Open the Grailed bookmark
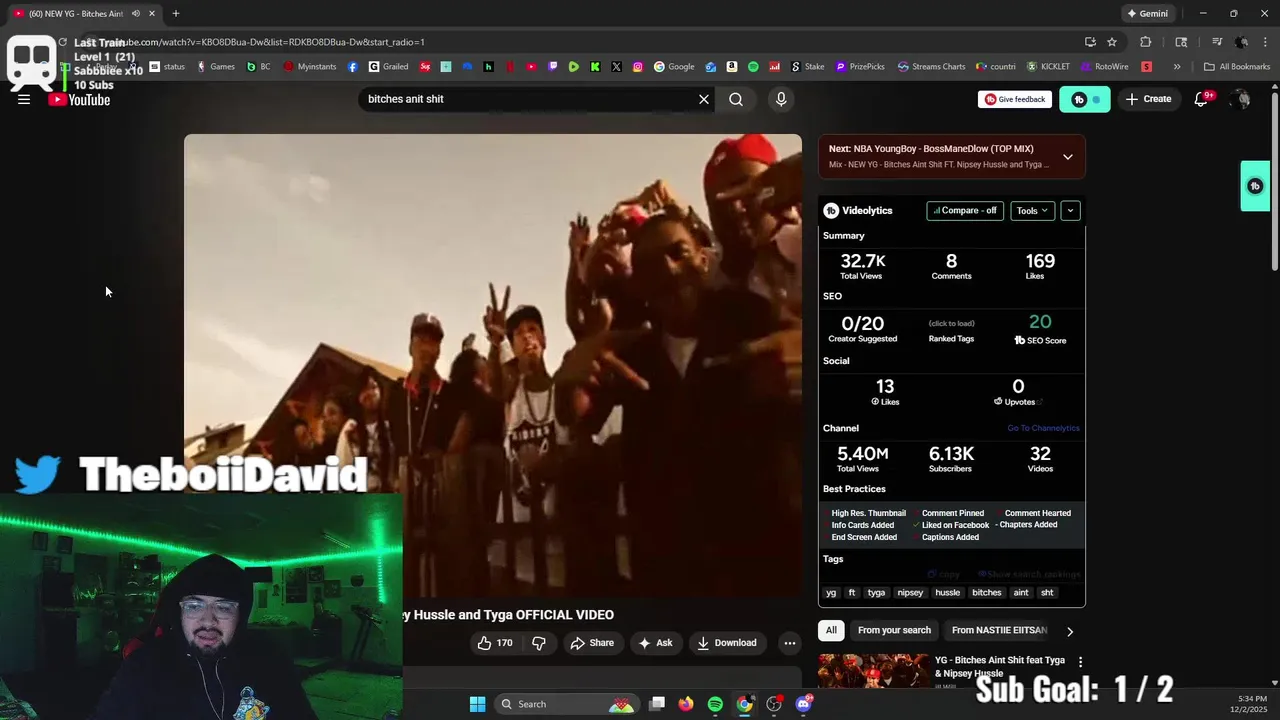The image size is (1280, 720). [x=388, y=67]
